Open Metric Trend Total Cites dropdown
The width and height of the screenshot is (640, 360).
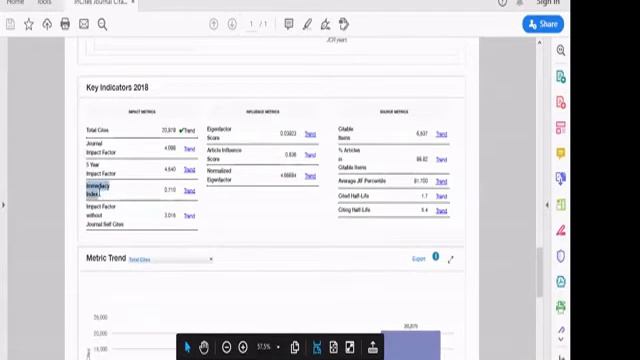click(171, 260)
